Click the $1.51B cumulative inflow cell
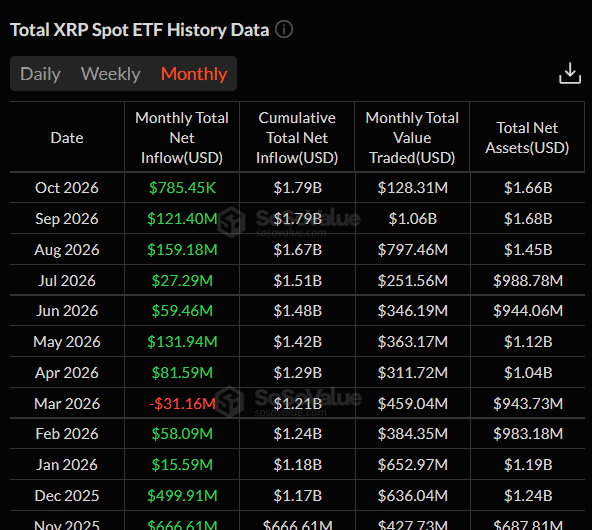The width and height of the screenshot is (592, 530). [x=298, y=280]
